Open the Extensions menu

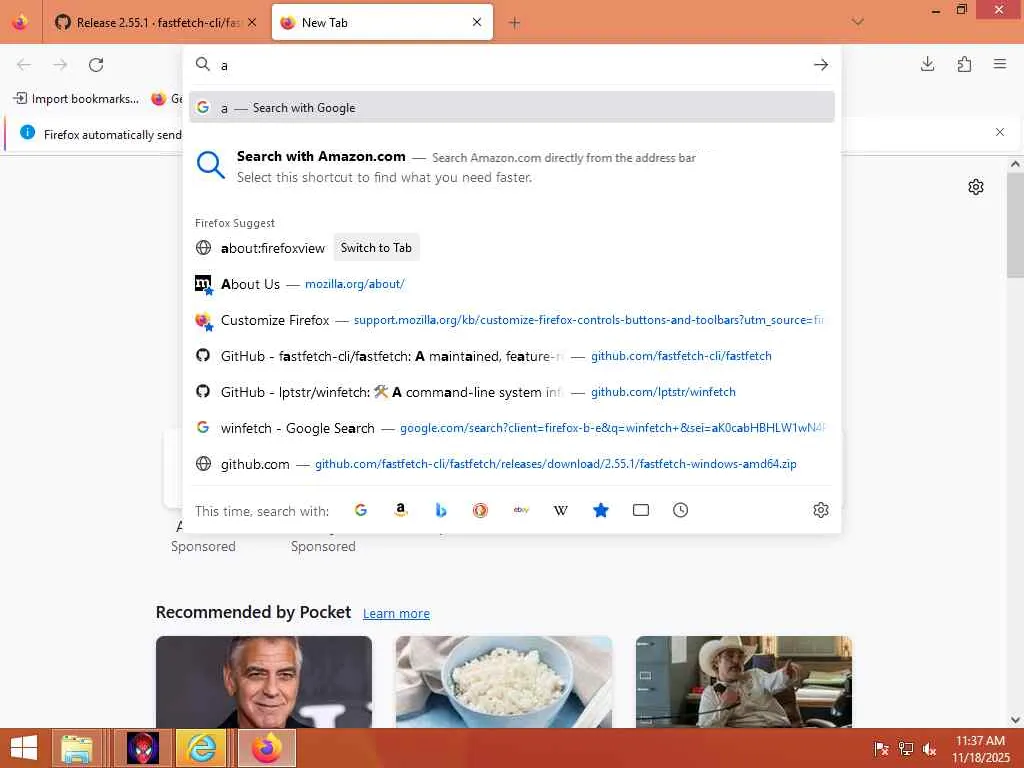click(x=964, y=64)
